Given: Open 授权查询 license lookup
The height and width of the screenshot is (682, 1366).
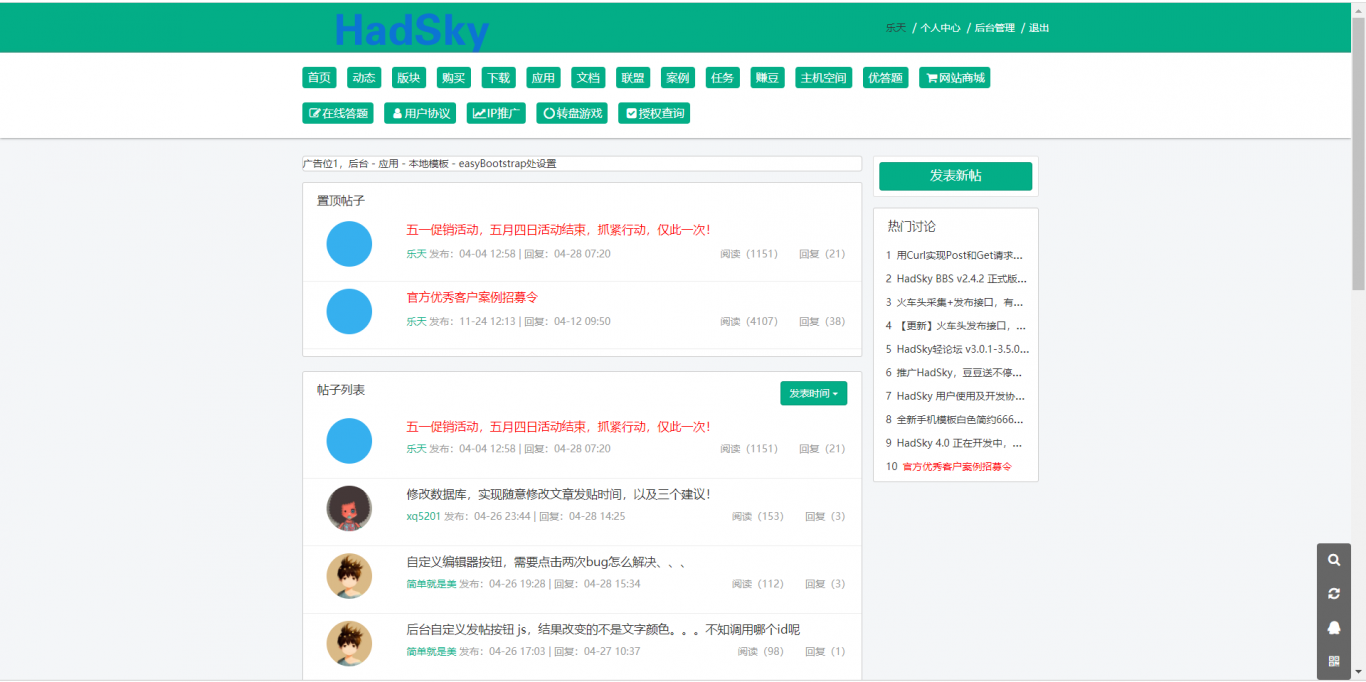Looking at the screenshot, I should click(654, 113).
